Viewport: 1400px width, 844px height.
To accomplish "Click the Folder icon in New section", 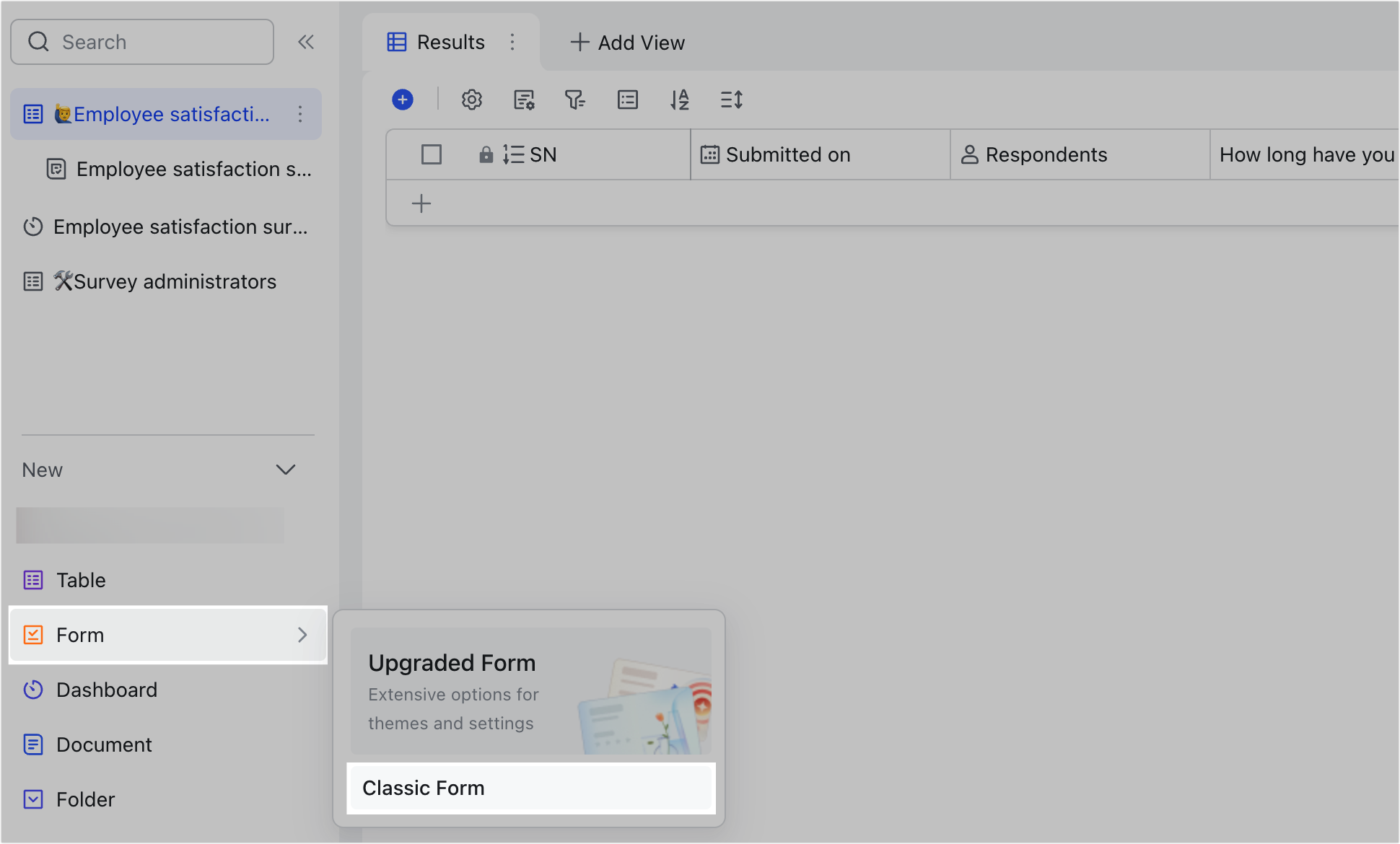I will click(x=33, y=799).
